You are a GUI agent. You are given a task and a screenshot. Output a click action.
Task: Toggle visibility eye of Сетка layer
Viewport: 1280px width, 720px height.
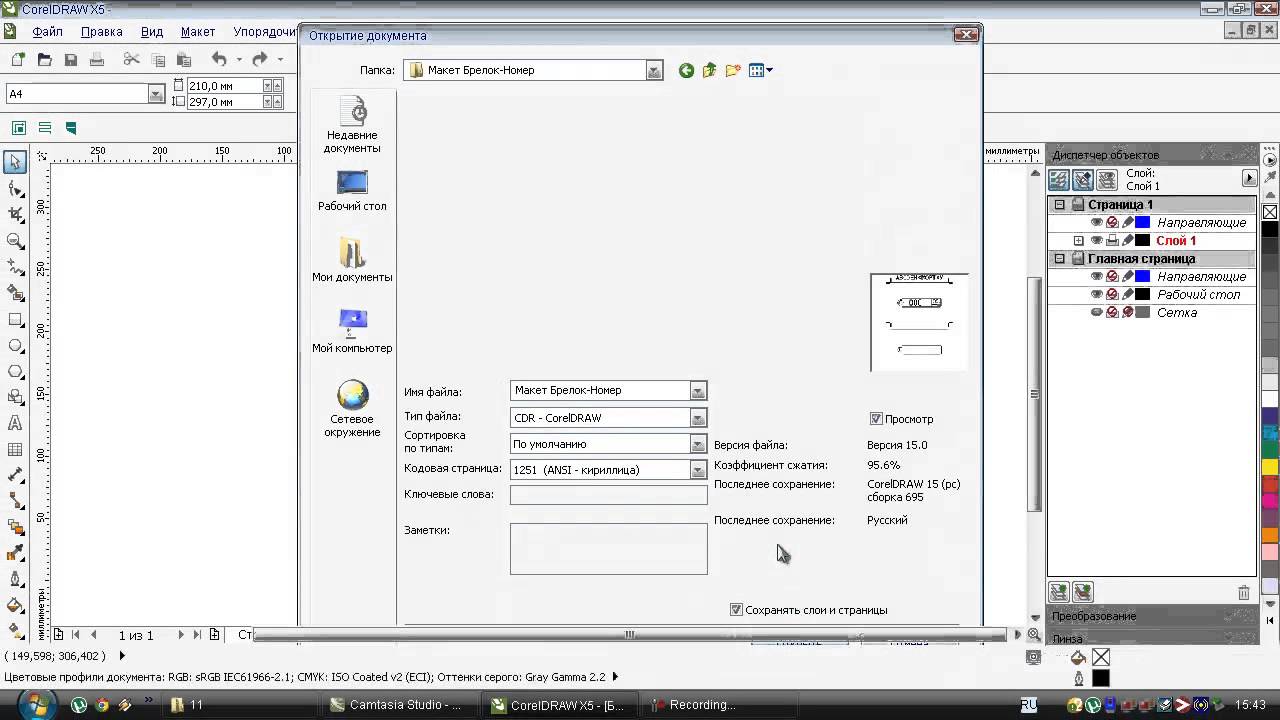pos(1096,313)
